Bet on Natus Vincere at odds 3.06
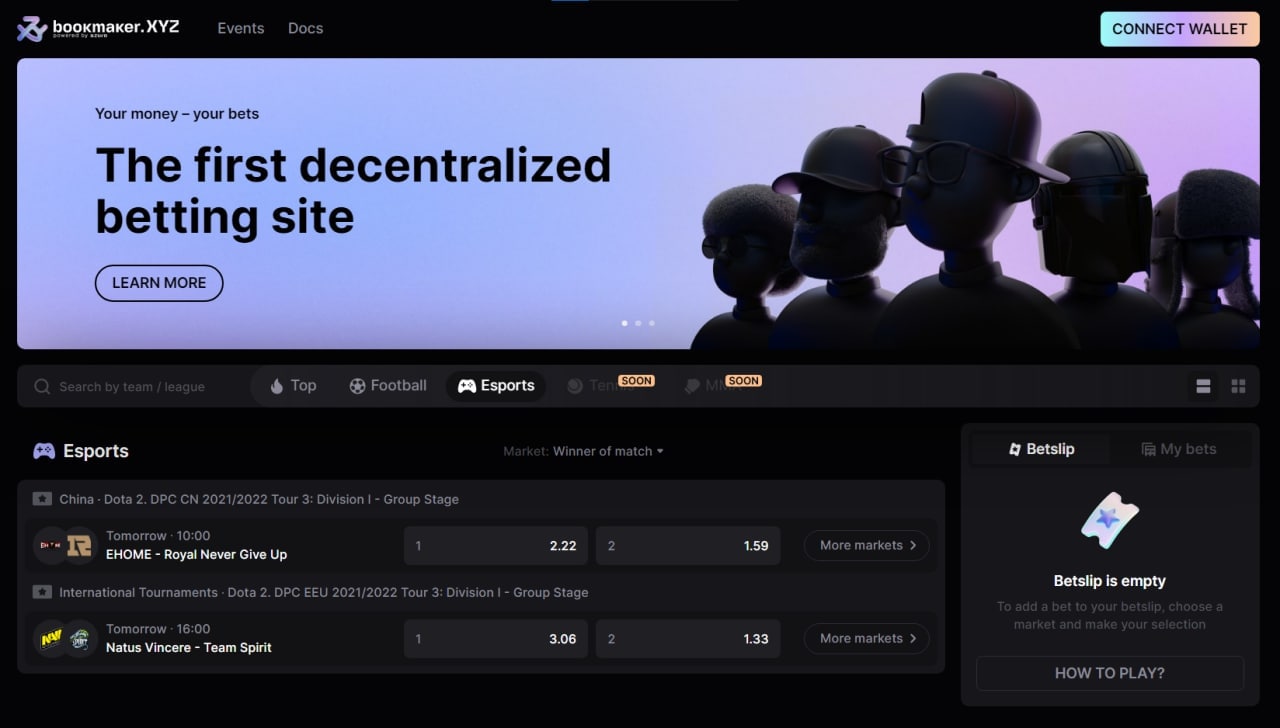Screen dimensions: 1280x728 coord(496,638)
